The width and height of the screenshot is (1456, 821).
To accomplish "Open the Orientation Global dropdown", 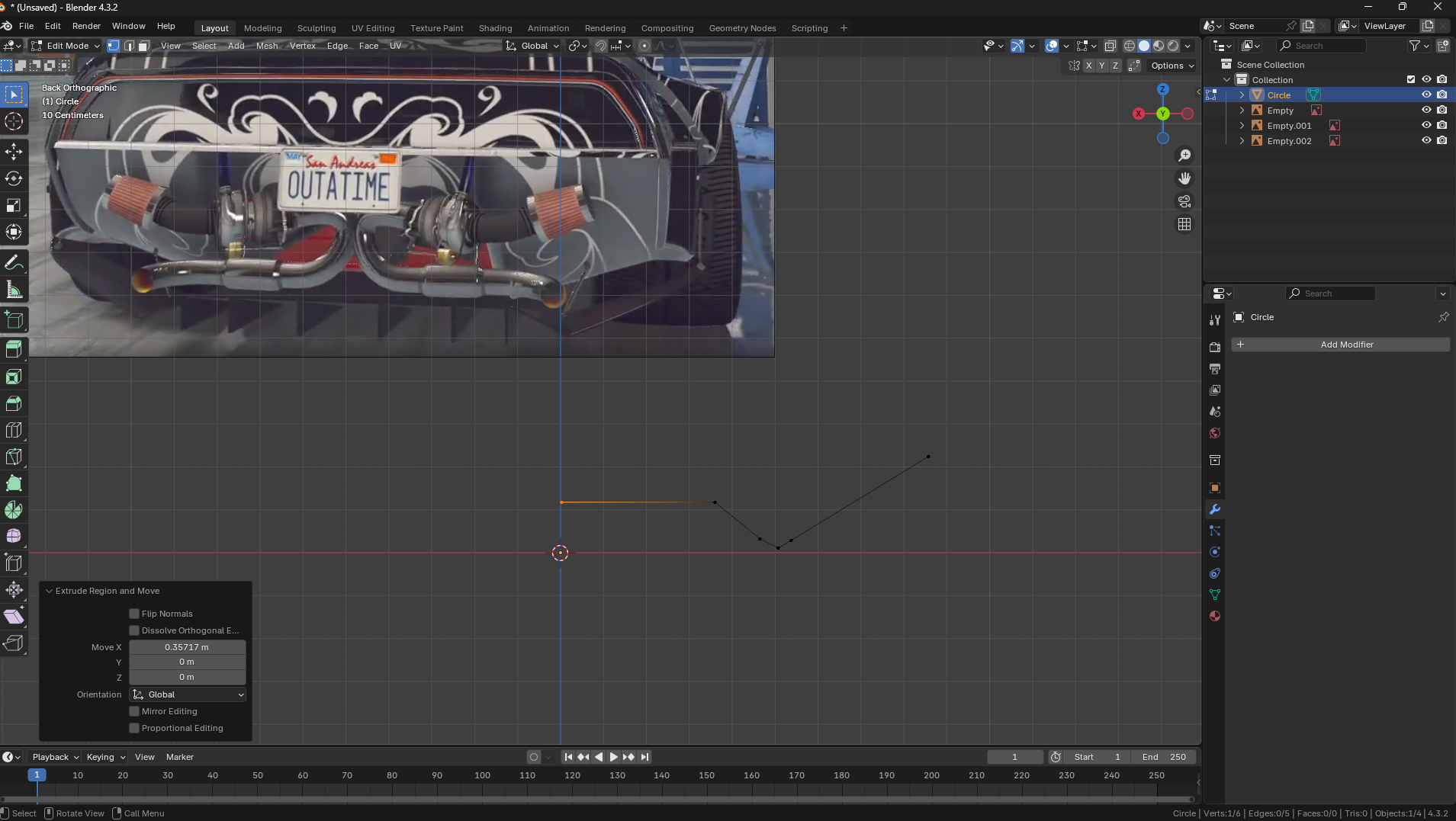I will click(188, 694).
